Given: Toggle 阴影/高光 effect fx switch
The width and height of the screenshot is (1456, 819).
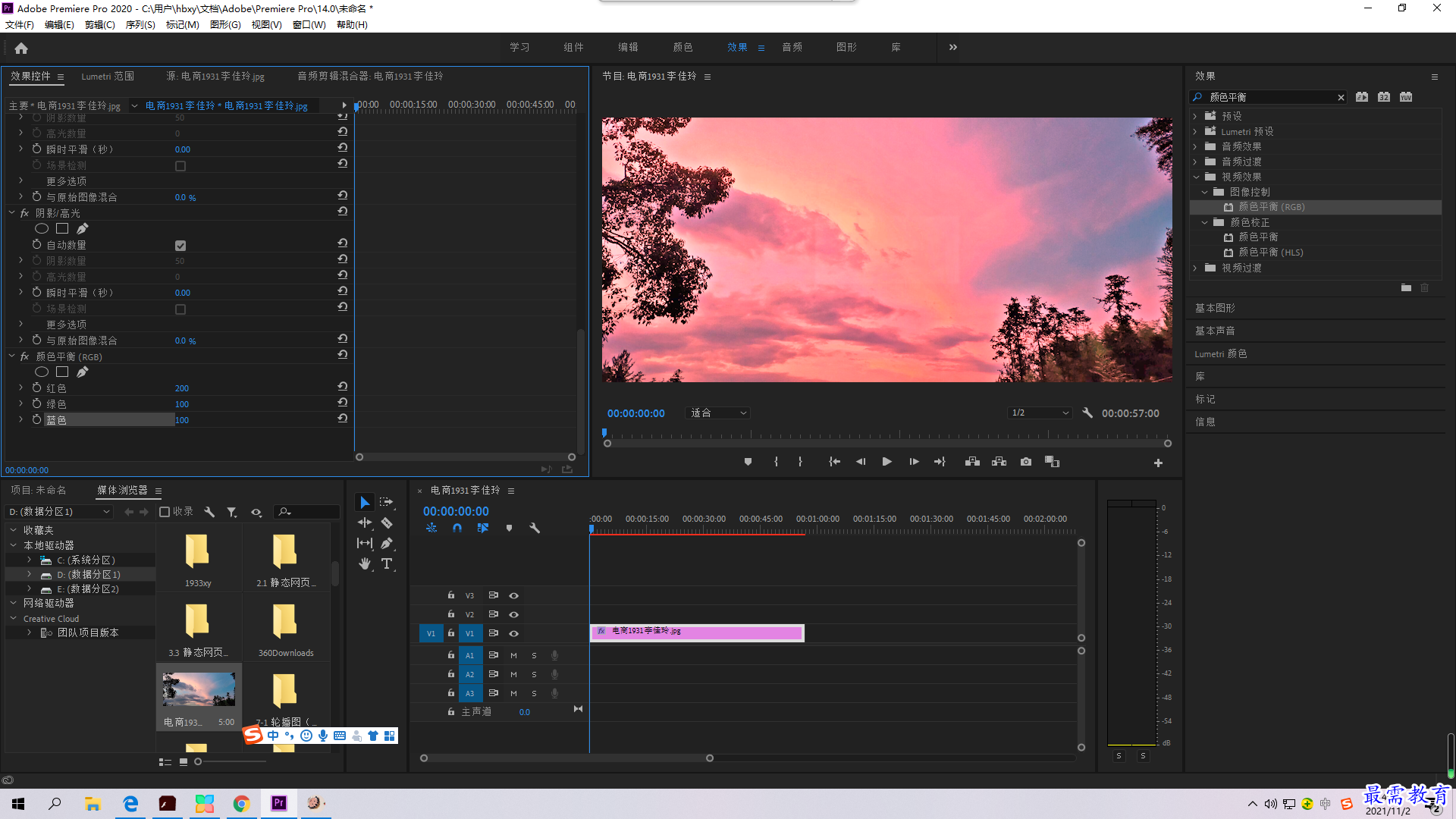Looking at the screenshot, I should (24, 213).
